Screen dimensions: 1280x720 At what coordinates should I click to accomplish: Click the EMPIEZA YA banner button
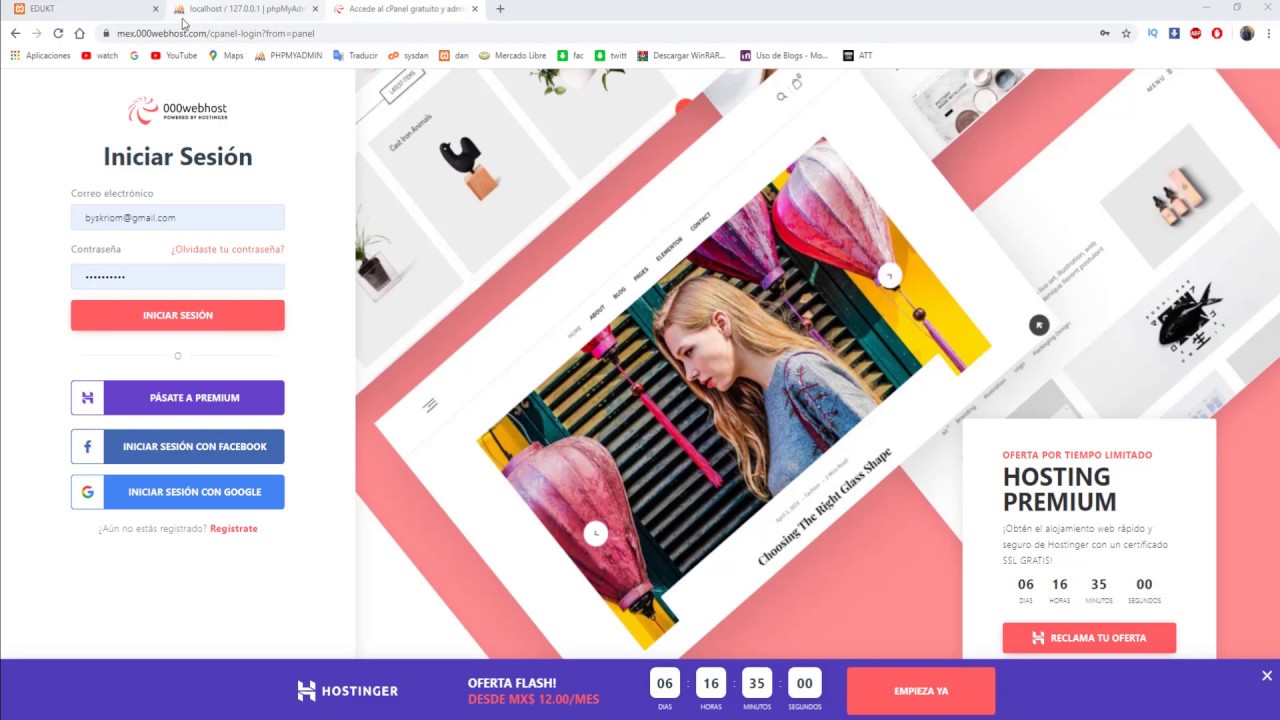(x=921, y=690)
